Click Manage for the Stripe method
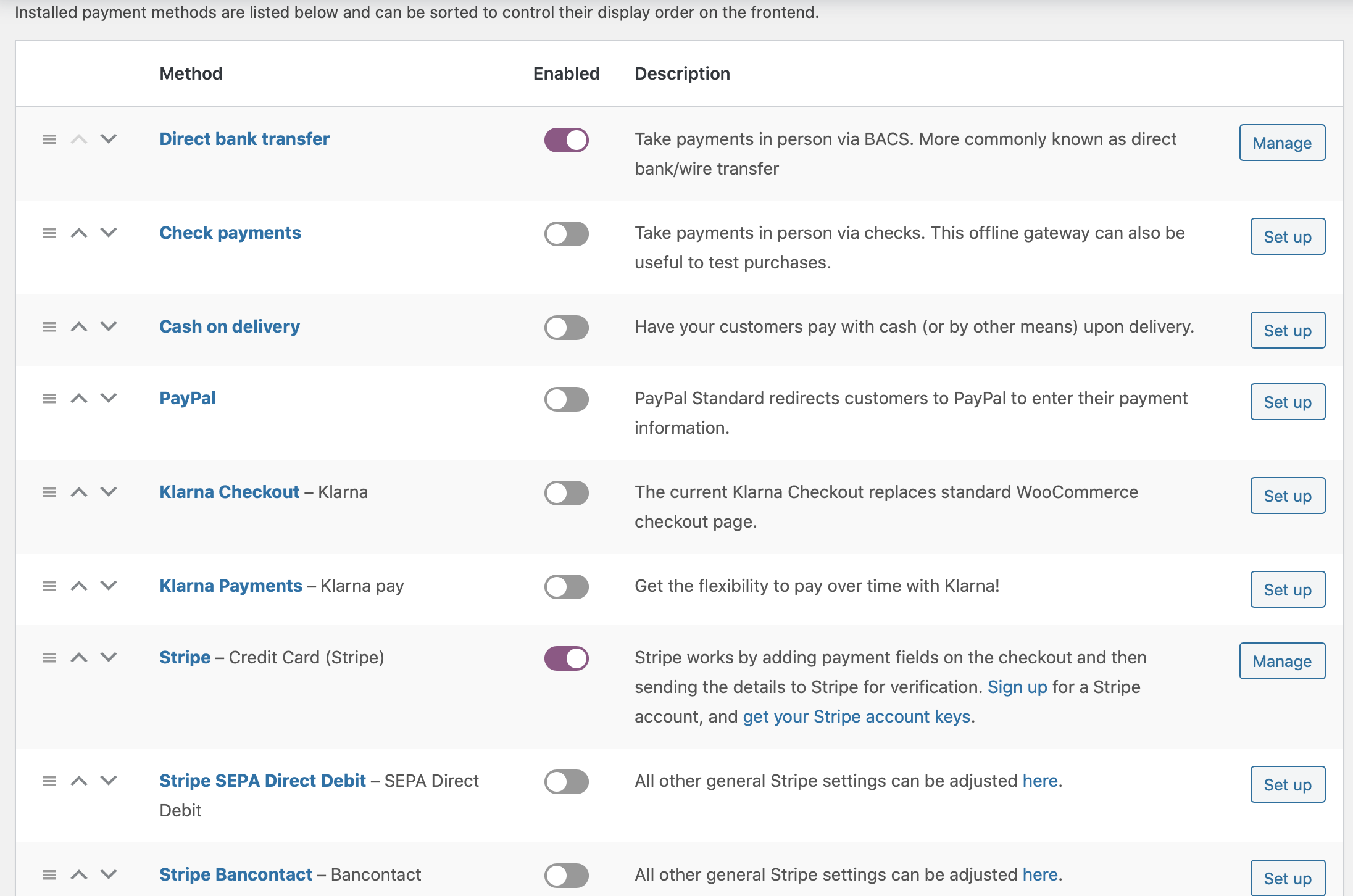This screenshot has height=896, width=1353. [x=1281, y=661]
